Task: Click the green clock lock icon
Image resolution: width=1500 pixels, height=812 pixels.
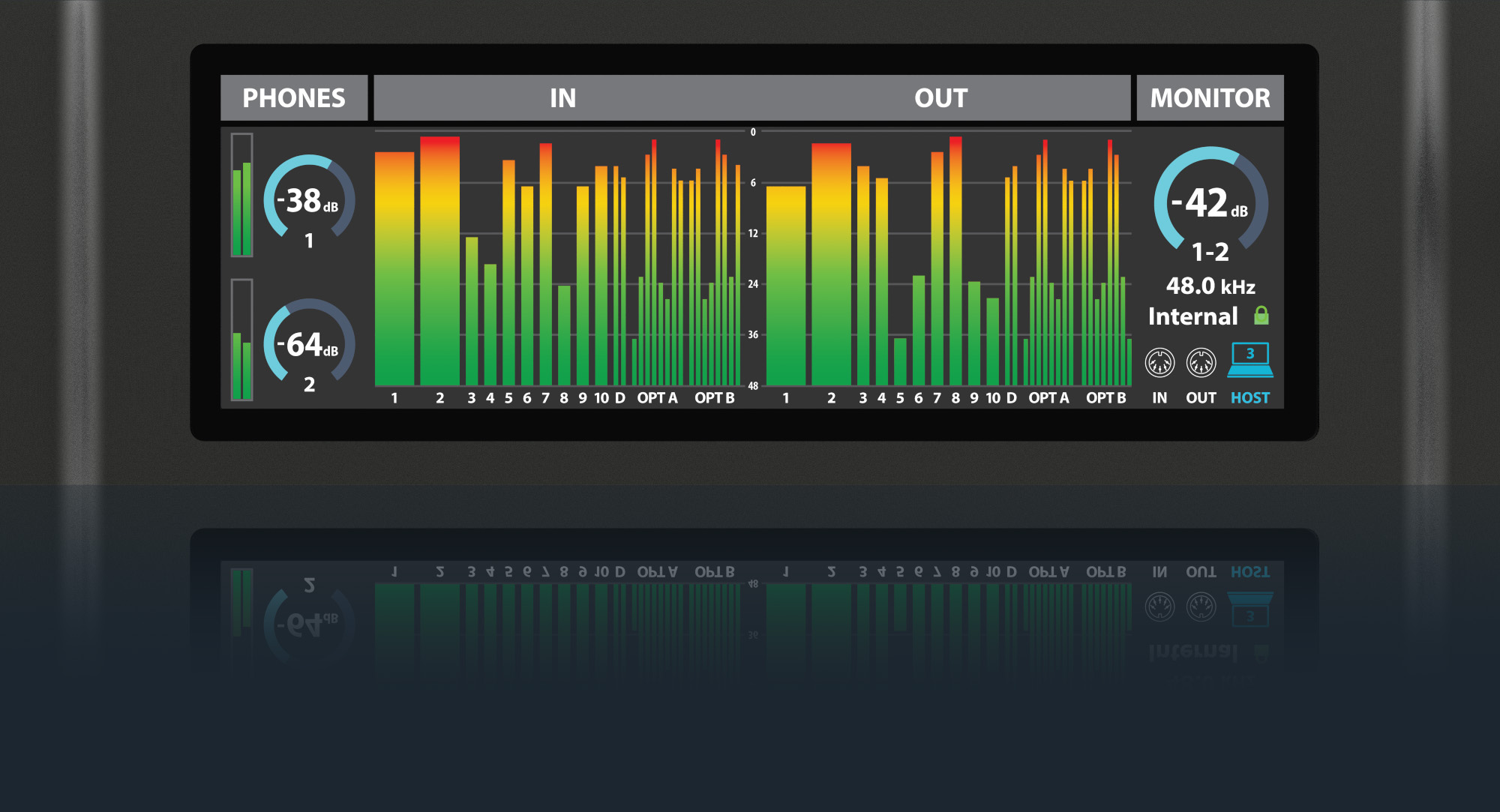Action: 1261,316
